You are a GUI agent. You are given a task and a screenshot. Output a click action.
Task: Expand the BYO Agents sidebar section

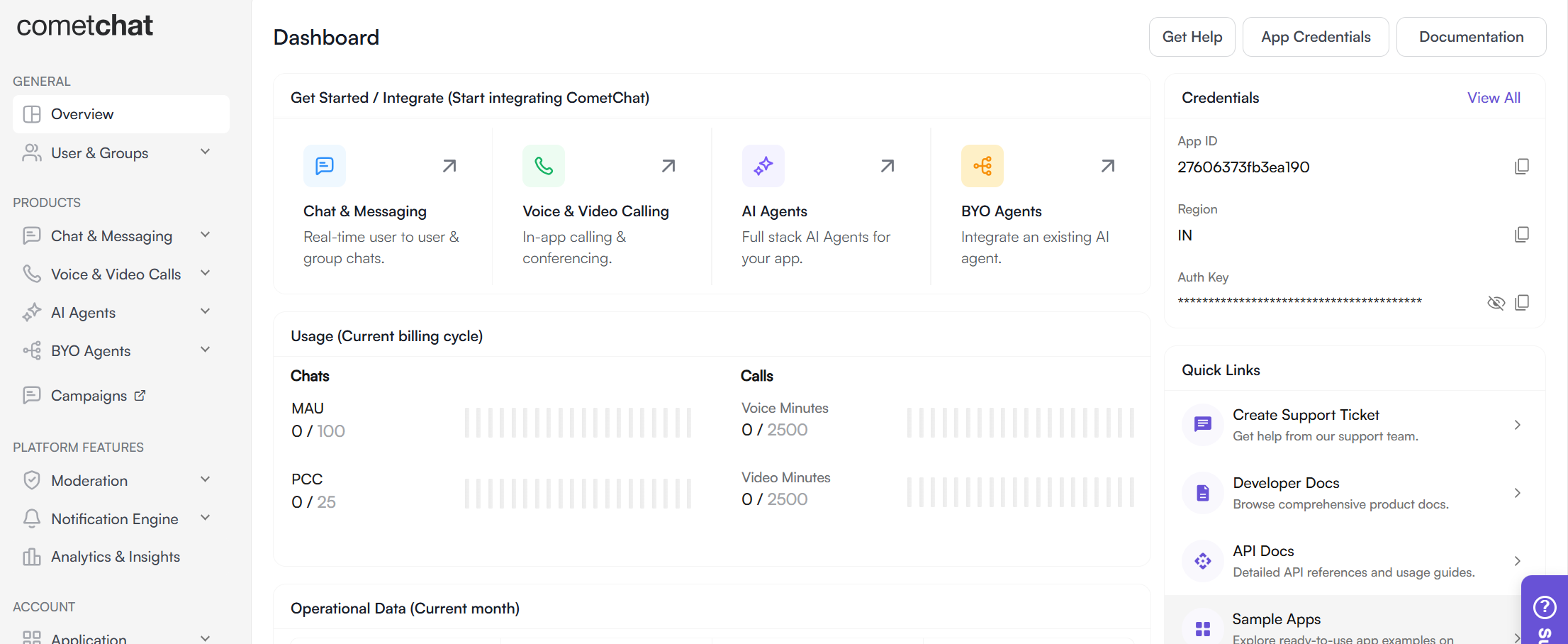pyautogui.click(x=206, y=350)
